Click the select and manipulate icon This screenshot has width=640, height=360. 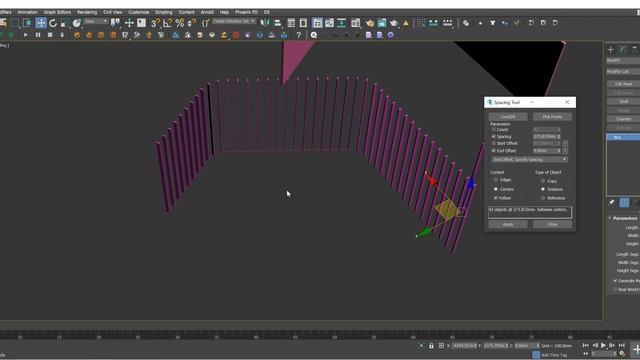point(129,23)
